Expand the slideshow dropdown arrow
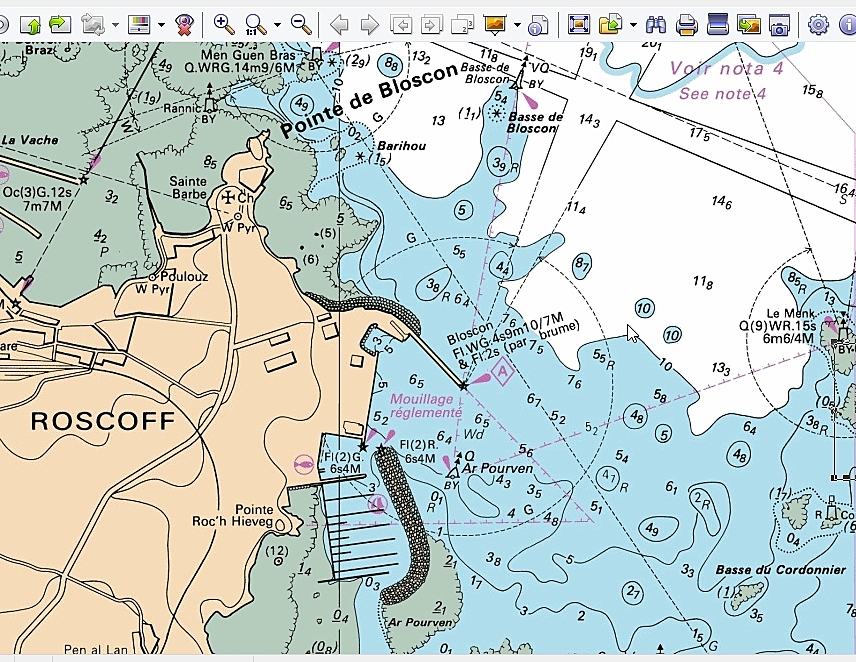Image resolution: width=856 pixels, height=662 pixels. [517, 25]
